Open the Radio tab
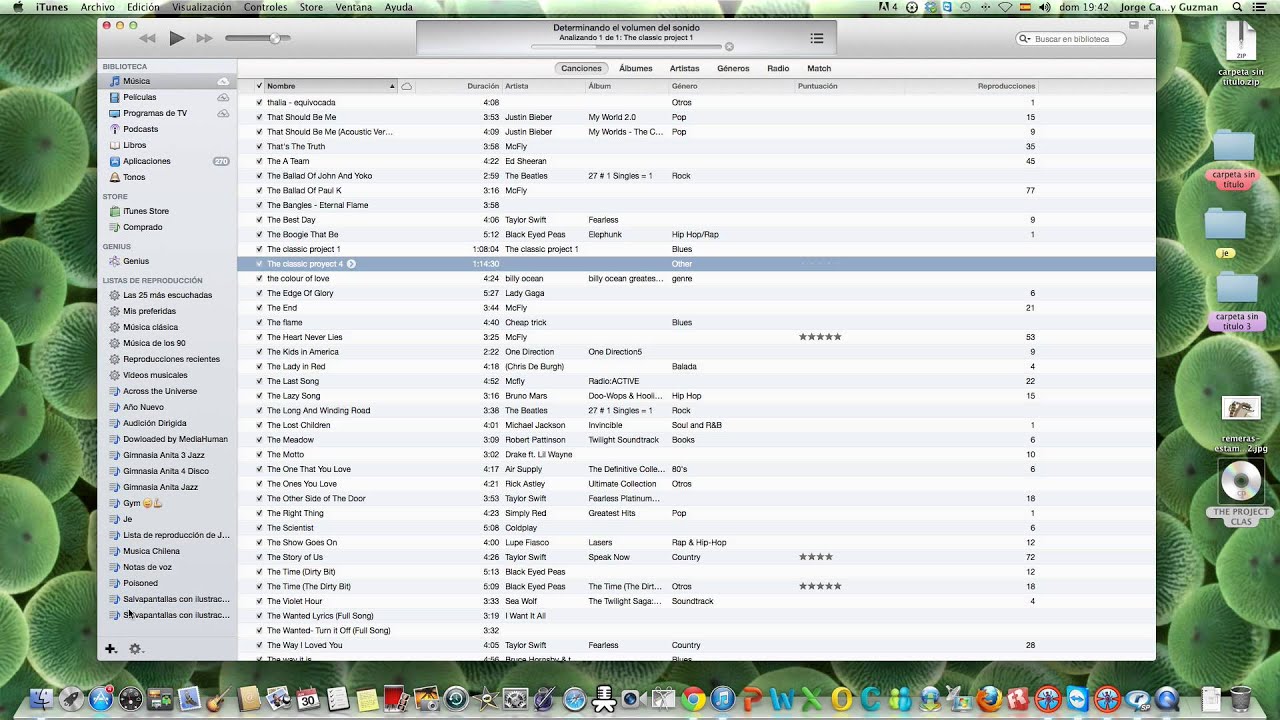The image size is (1280, 720). click(778, 69)
